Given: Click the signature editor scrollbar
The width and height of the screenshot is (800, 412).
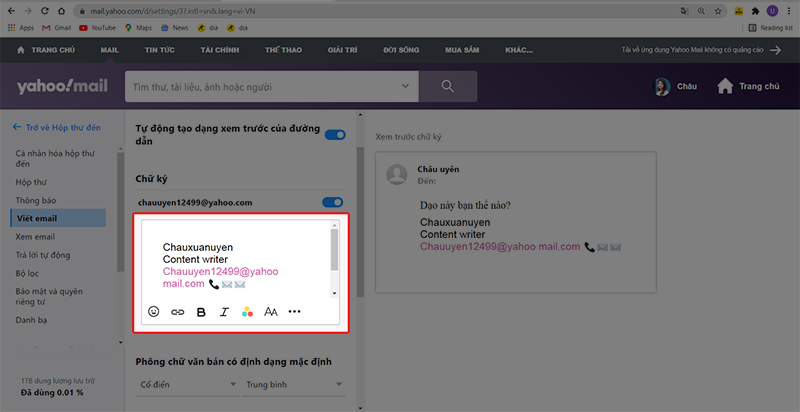Looking at the screenshot, I should [x=334, y=250].
